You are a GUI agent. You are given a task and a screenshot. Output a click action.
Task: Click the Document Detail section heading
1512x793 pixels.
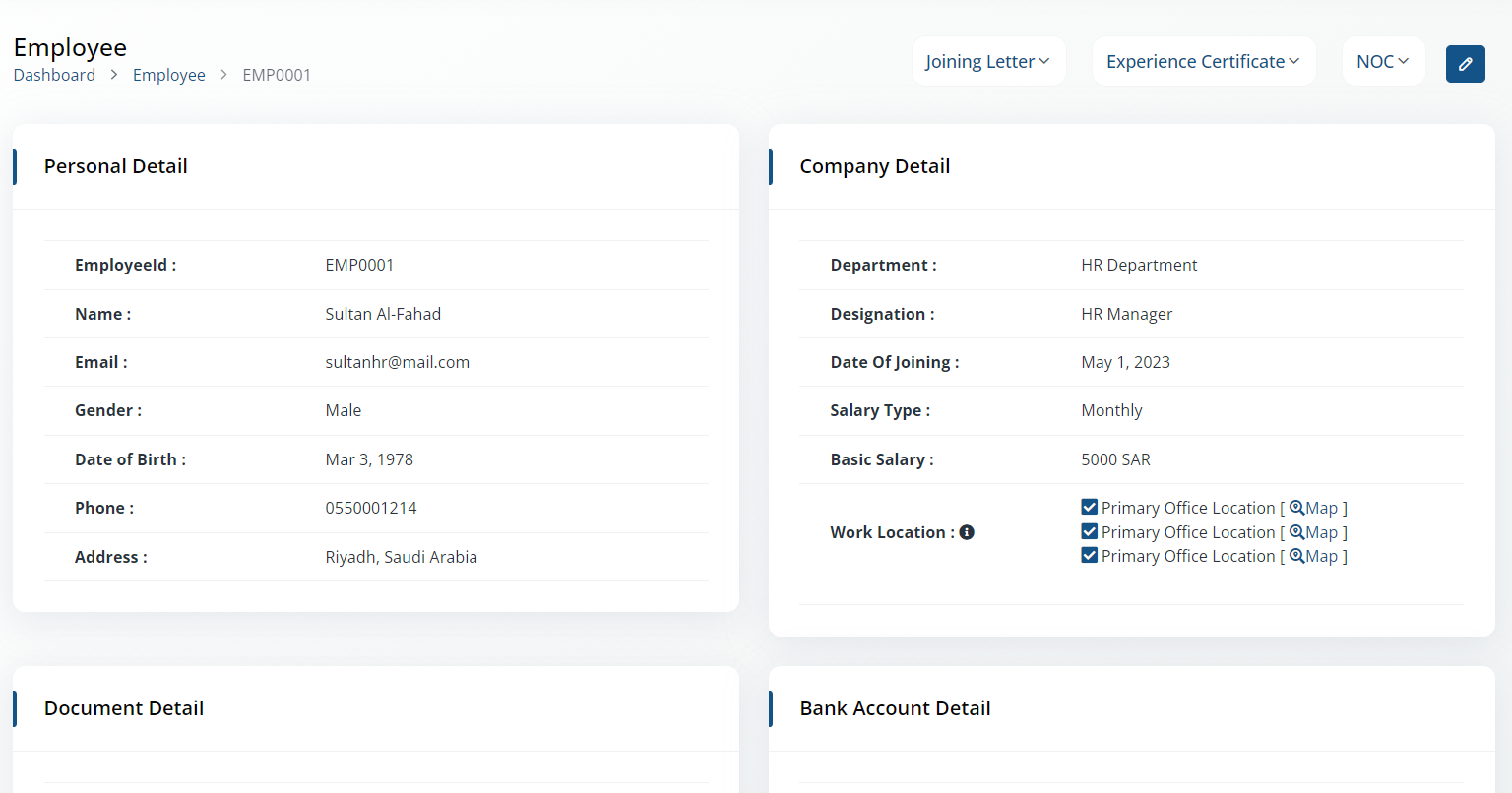click(124, 708)
